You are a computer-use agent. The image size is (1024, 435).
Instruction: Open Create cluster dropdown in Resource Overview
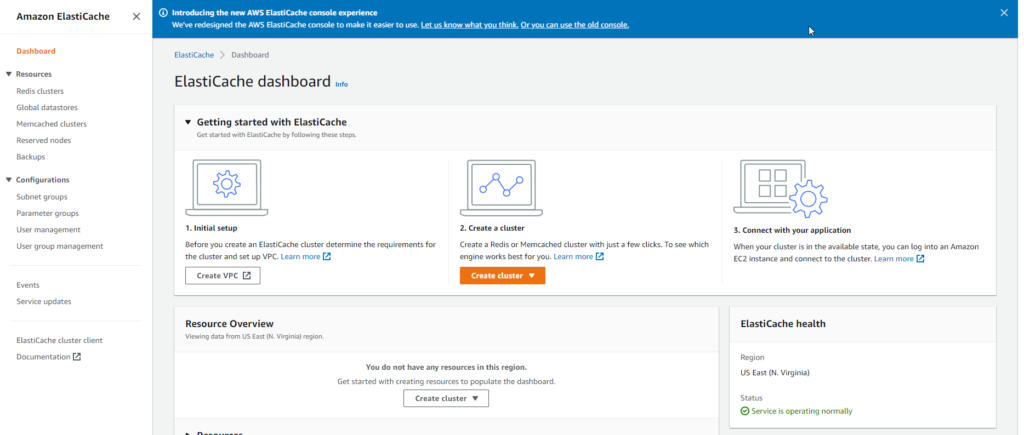click(446, 398)
